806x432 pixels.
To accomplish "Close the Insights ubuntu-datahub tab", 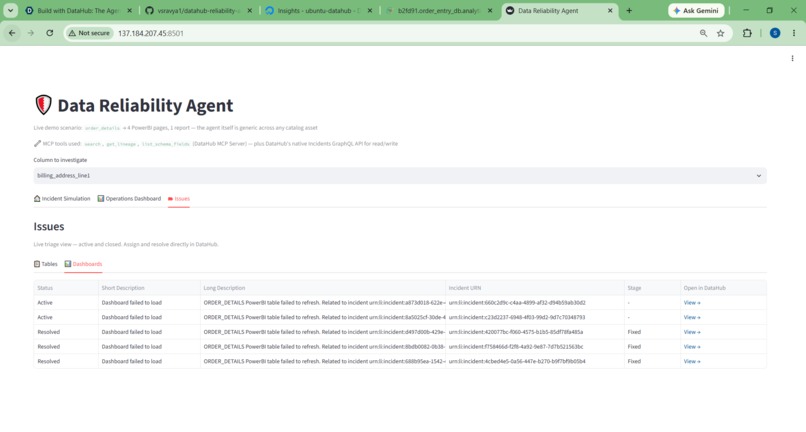I will click(x=370, y=10).
